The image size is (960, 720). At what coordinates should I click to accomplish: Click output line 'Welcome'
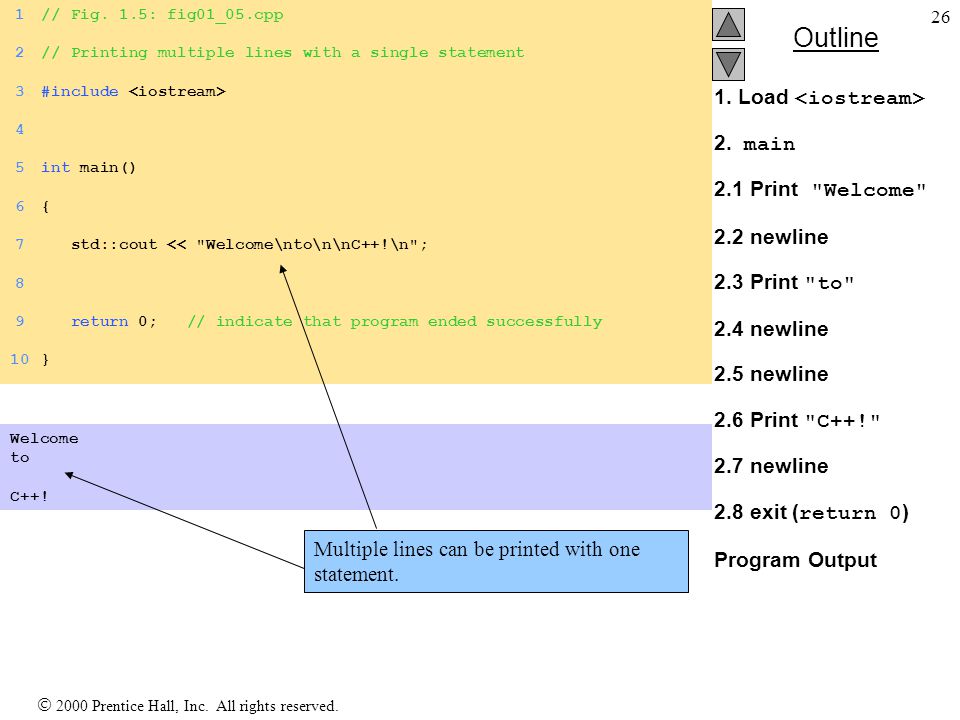click(x=44, y=438)
